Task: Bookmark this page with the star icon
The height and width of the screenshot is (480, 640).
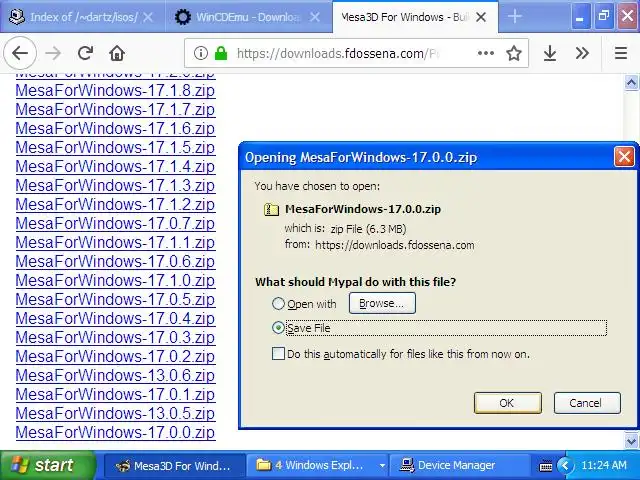Action: pyautogui.click(x=514, y=53)
